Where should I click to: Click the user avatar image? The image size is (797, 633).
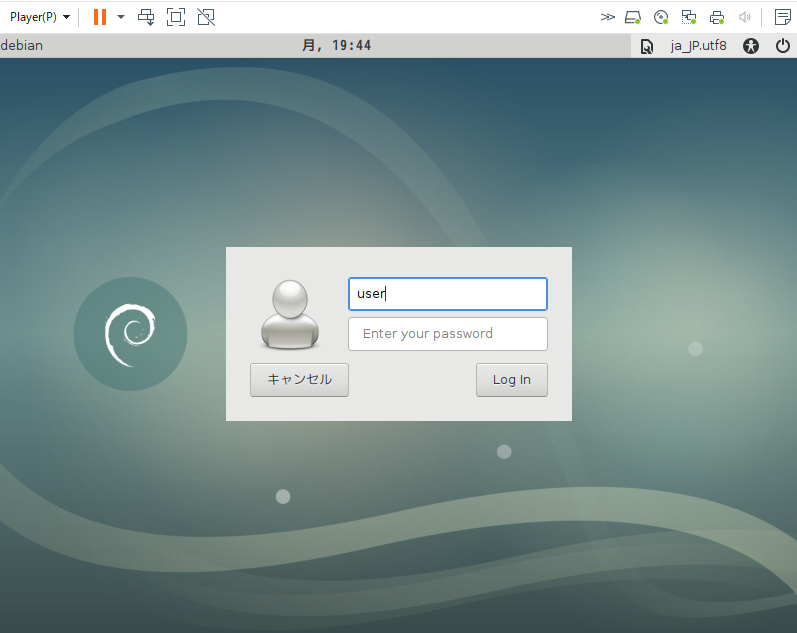[x=290, y=315]
